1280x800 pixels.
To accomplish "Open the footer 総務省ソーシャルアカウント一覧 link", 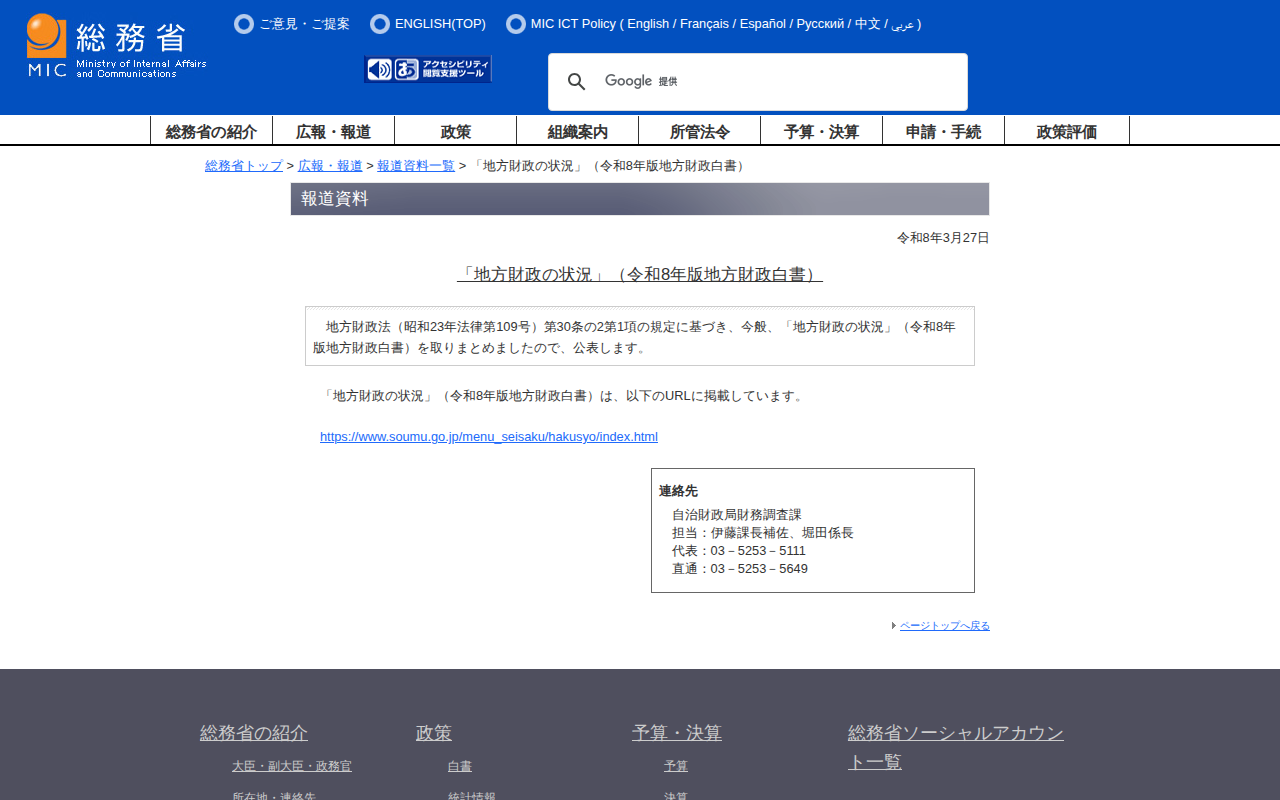I will 955,747.
